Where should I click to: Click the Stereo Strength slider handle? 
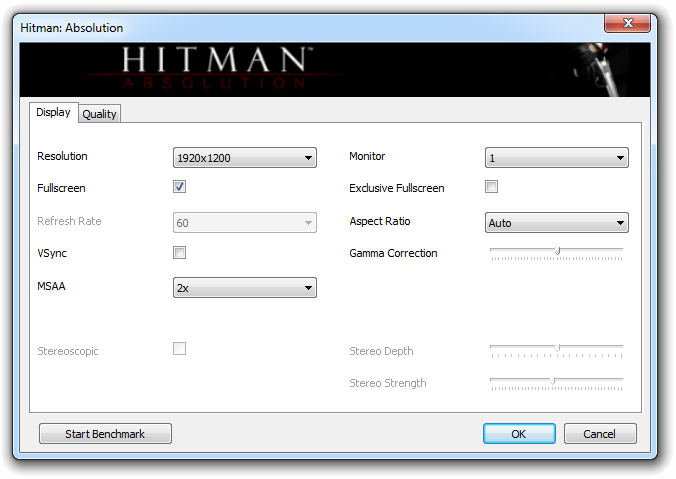[552, 380]
